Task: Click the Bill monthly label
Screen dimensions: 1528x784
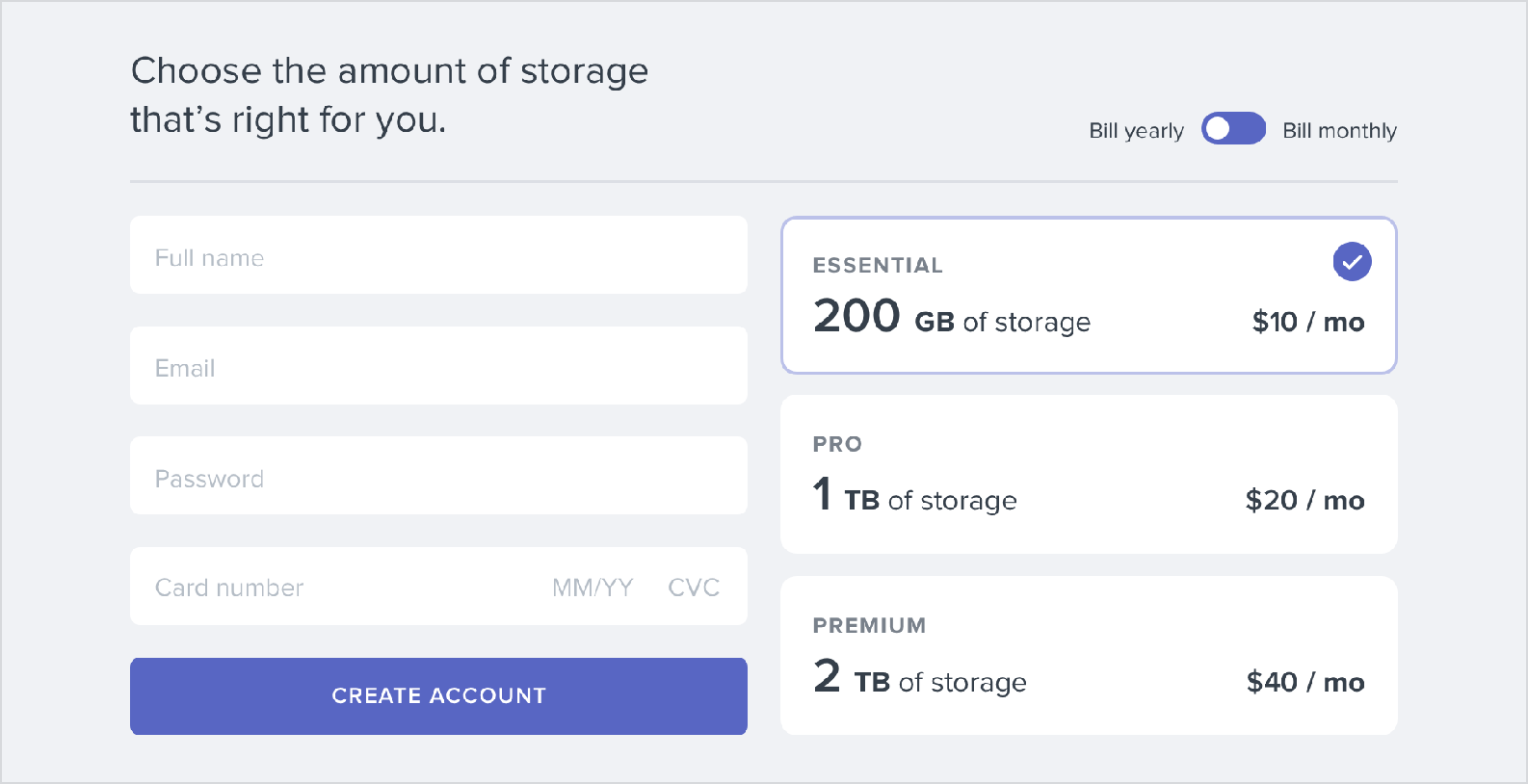Action: pos(1339,131)
